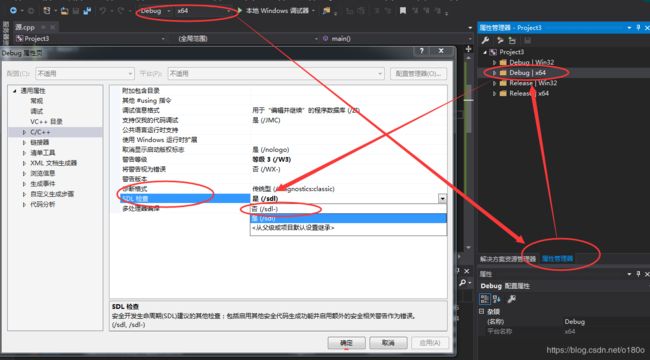650x360 pixels.
Task: Click the 平台 disabled combo box
Action: [276, 73]
